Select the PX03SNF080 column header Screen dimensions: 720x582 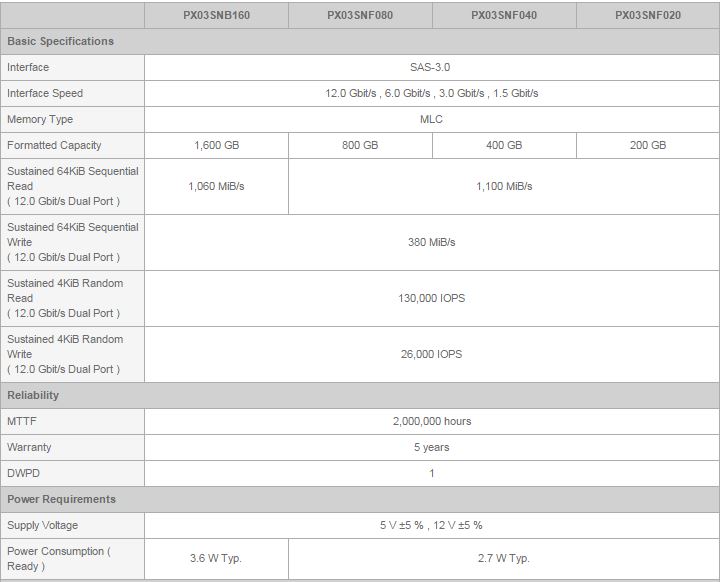[360, 15]
